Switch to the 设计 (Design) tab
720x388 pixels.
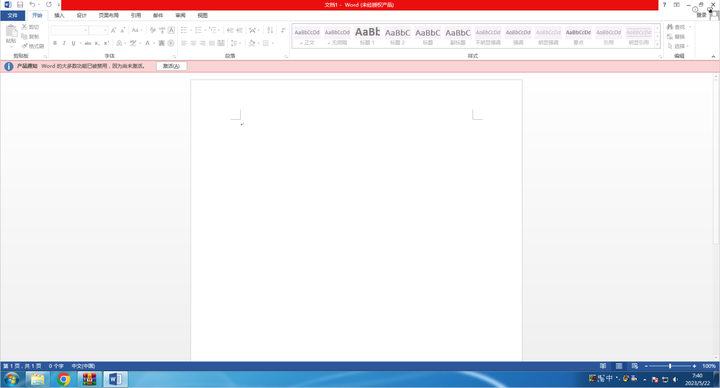[81, 16]
